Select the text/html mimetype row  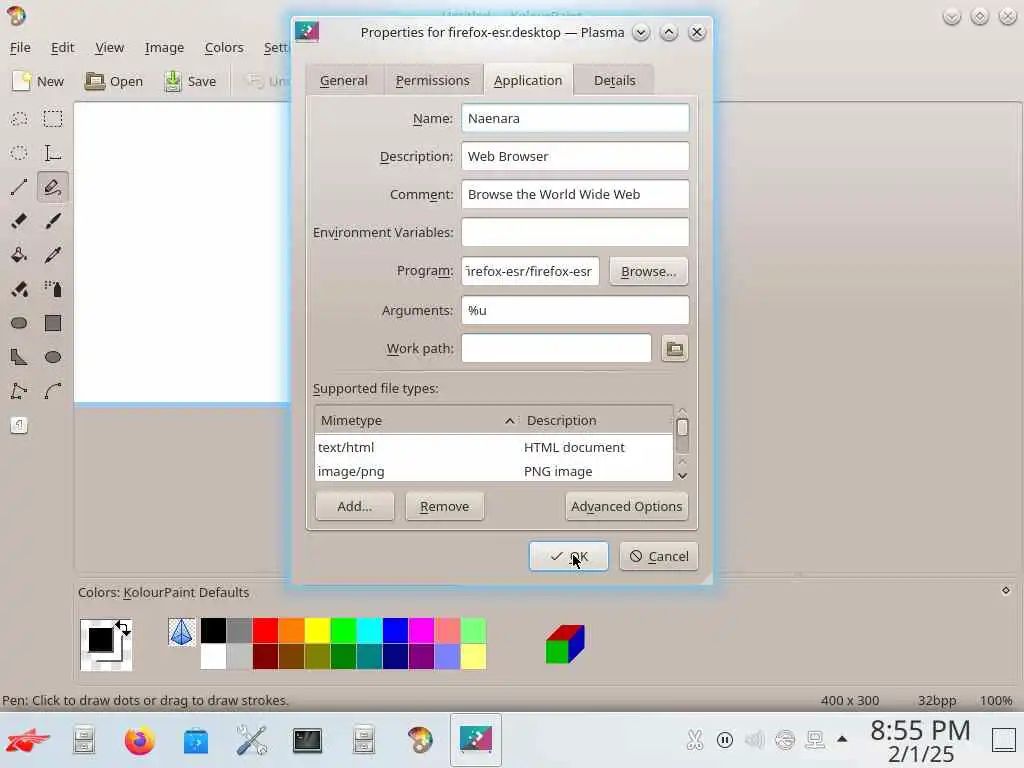click(494, 447)
